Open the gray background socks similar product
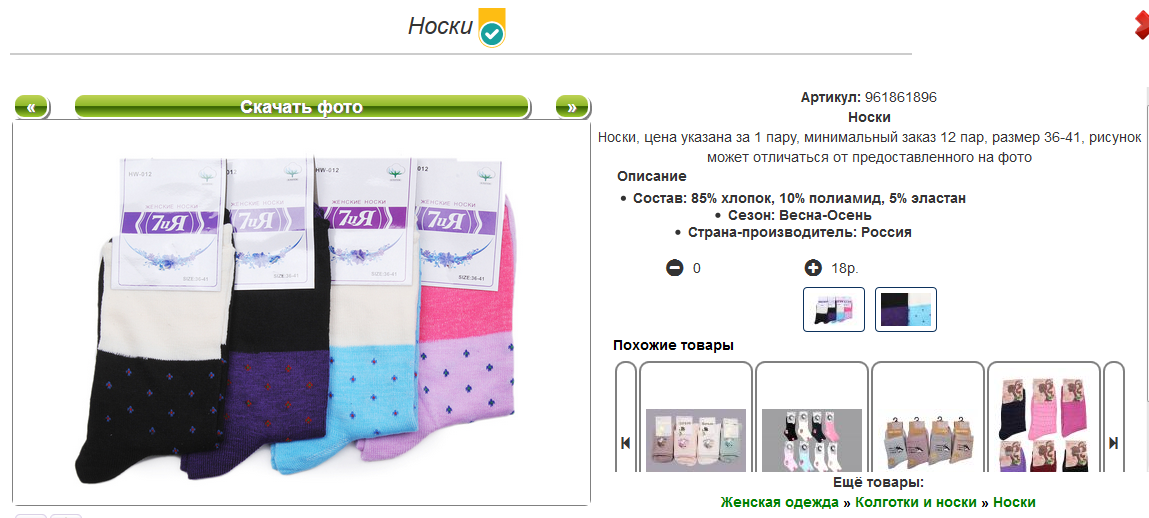The width and height of the screenshot is (1149, 518). [812, 440]
